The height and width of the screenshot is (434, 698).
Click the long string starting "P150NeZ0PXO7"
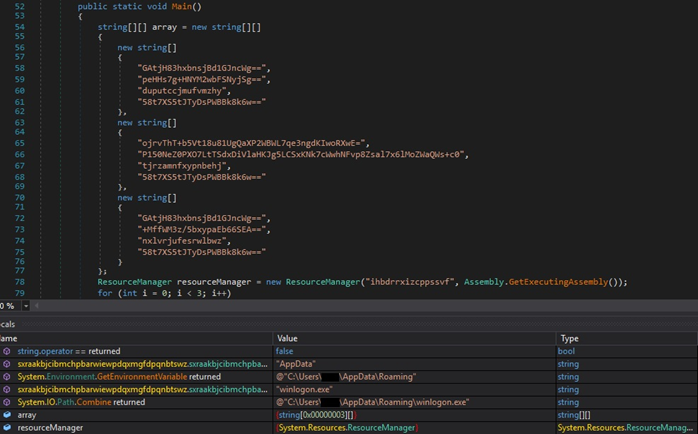(301, 154)
